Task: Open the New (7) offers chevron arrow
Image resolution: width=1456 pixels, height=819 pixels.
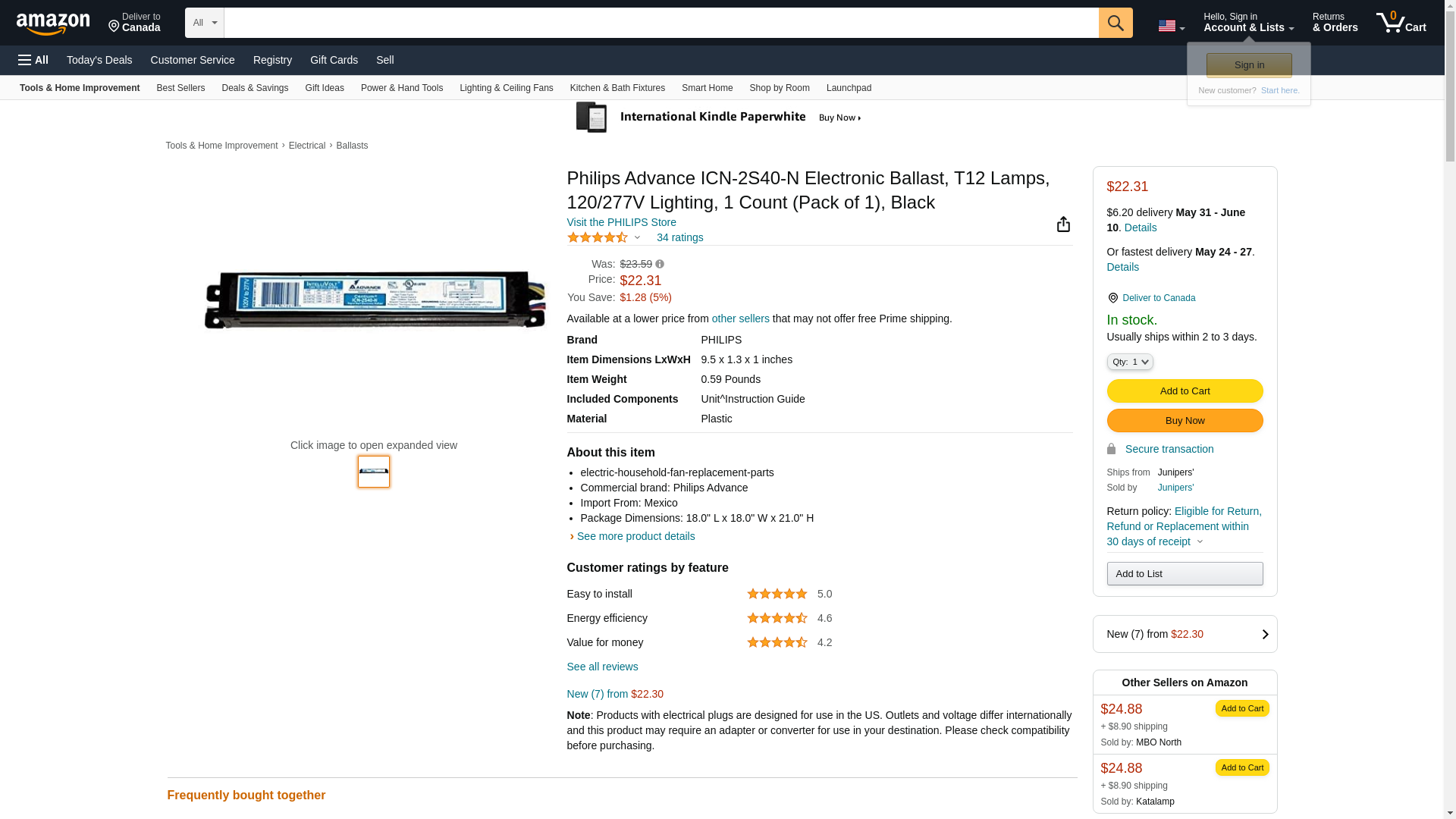Action: pyautogui.click(x=1264, y=634)
